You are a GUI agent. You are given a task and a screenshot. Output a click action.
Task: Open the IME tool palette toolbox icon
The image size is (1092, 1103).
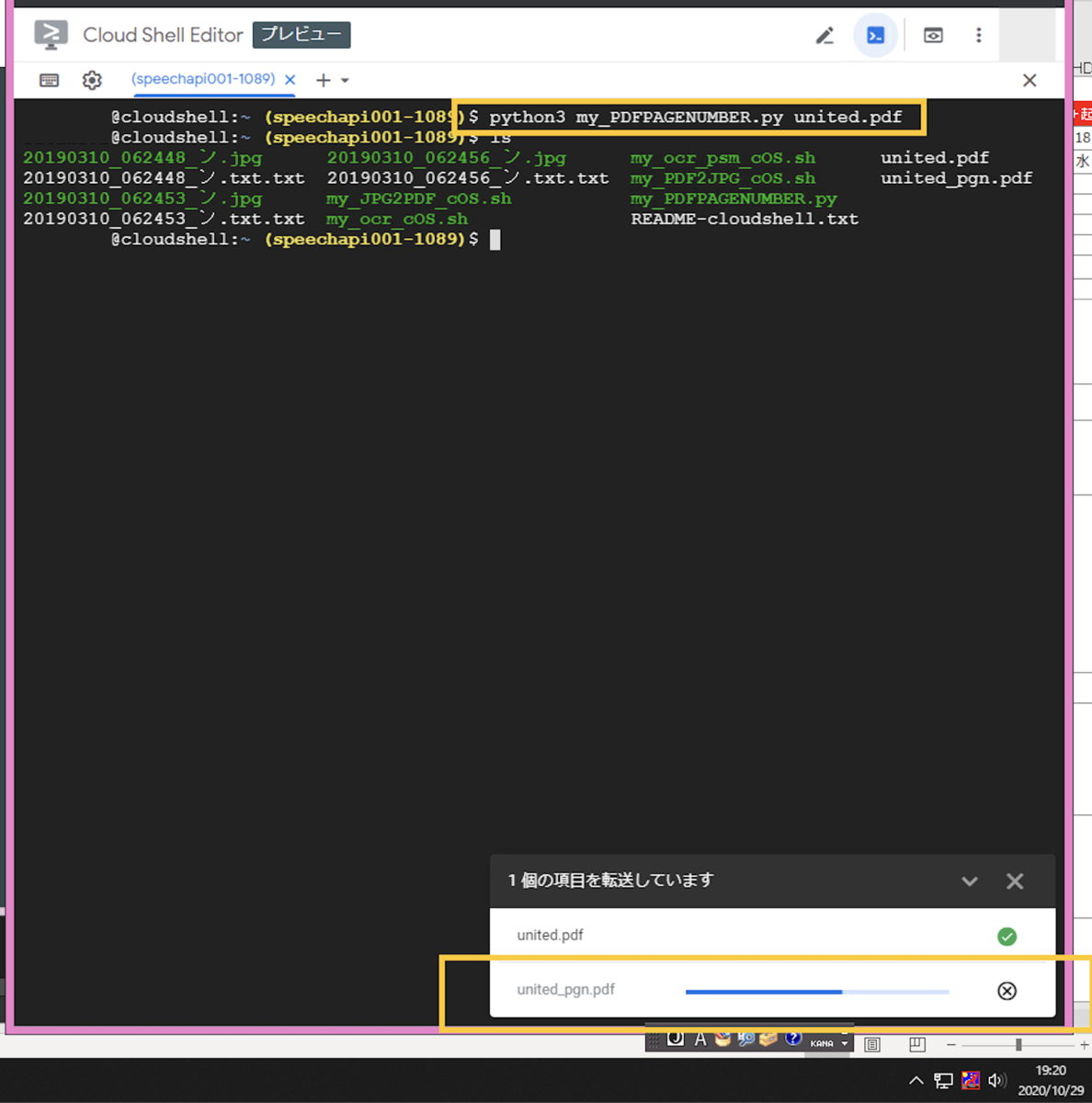click(x=768, y=1039)
